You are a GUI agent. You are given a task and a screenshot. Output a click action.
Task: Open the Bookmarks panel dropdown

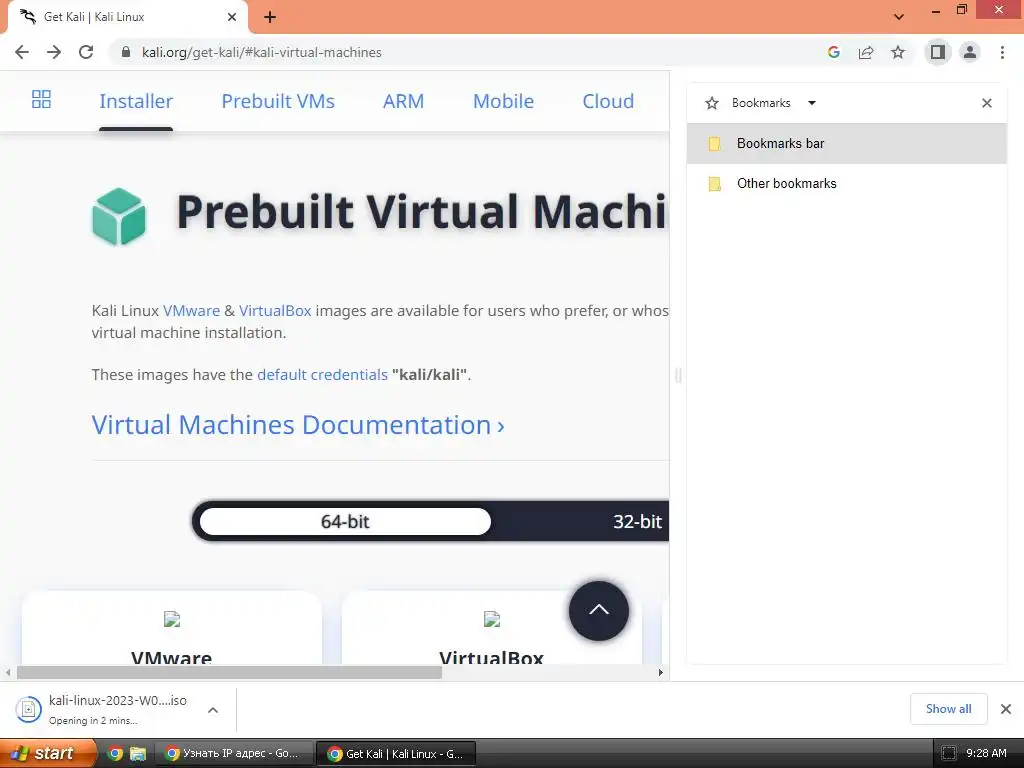(812, 103)
